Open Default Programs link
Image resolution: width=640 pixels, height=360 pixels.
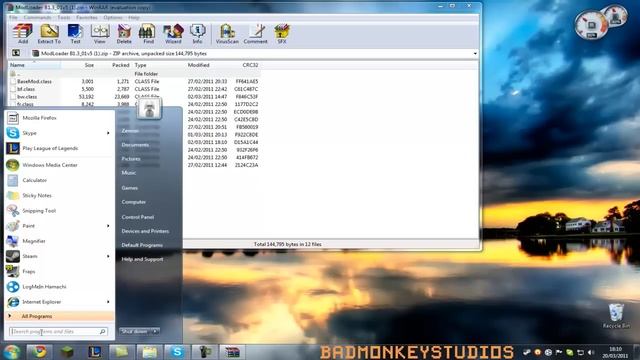click(142, 245)
